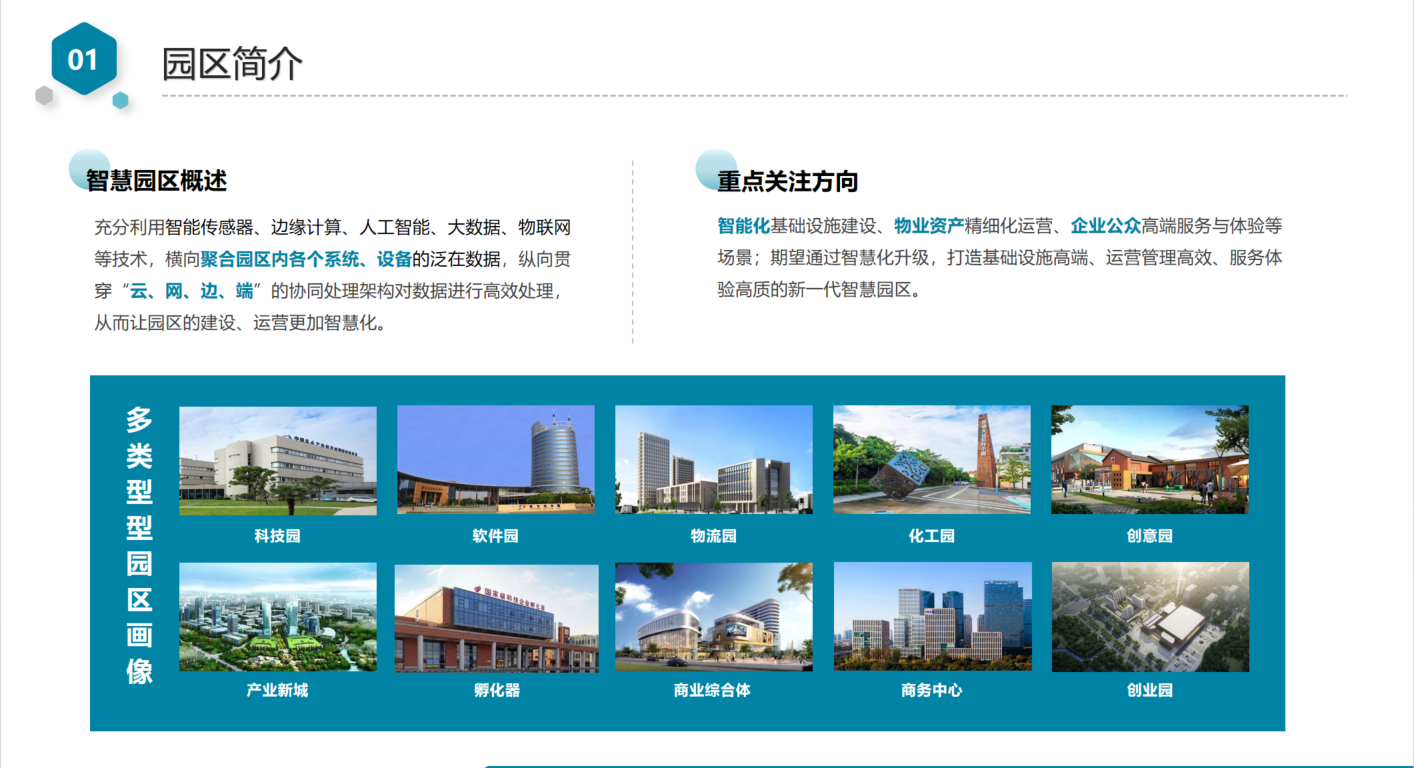Click the vertical 多类型园区画像 text
1414x768 pixels.
(139, 545)
